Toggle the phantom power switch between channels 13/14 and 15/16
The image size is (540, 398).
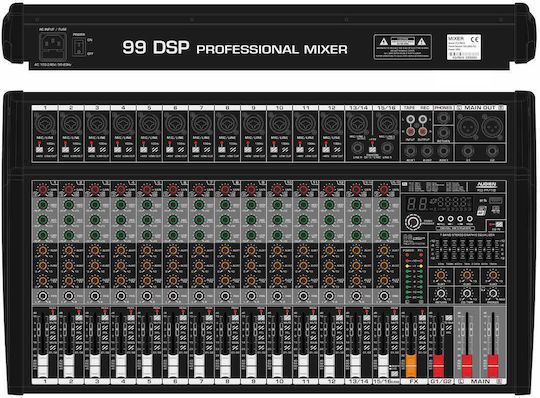372,150
